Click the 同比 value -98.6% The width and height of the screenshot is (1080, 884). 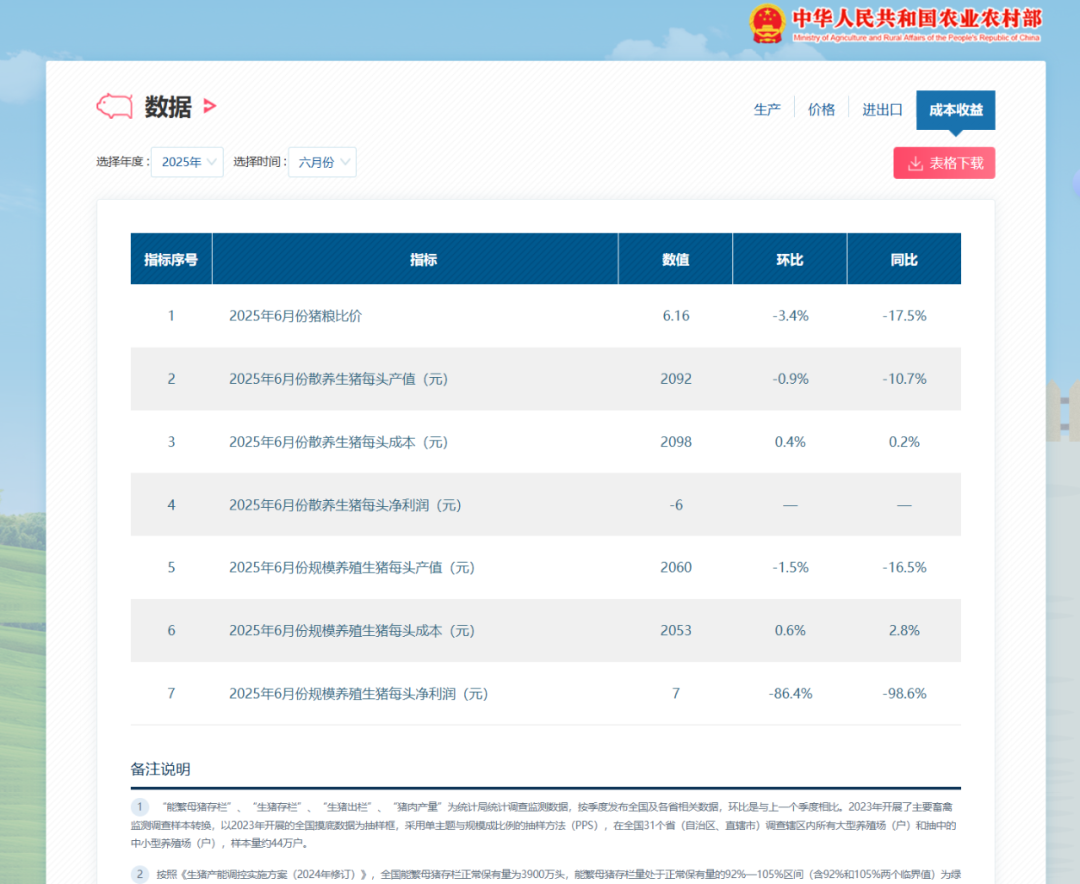(904, 693)
